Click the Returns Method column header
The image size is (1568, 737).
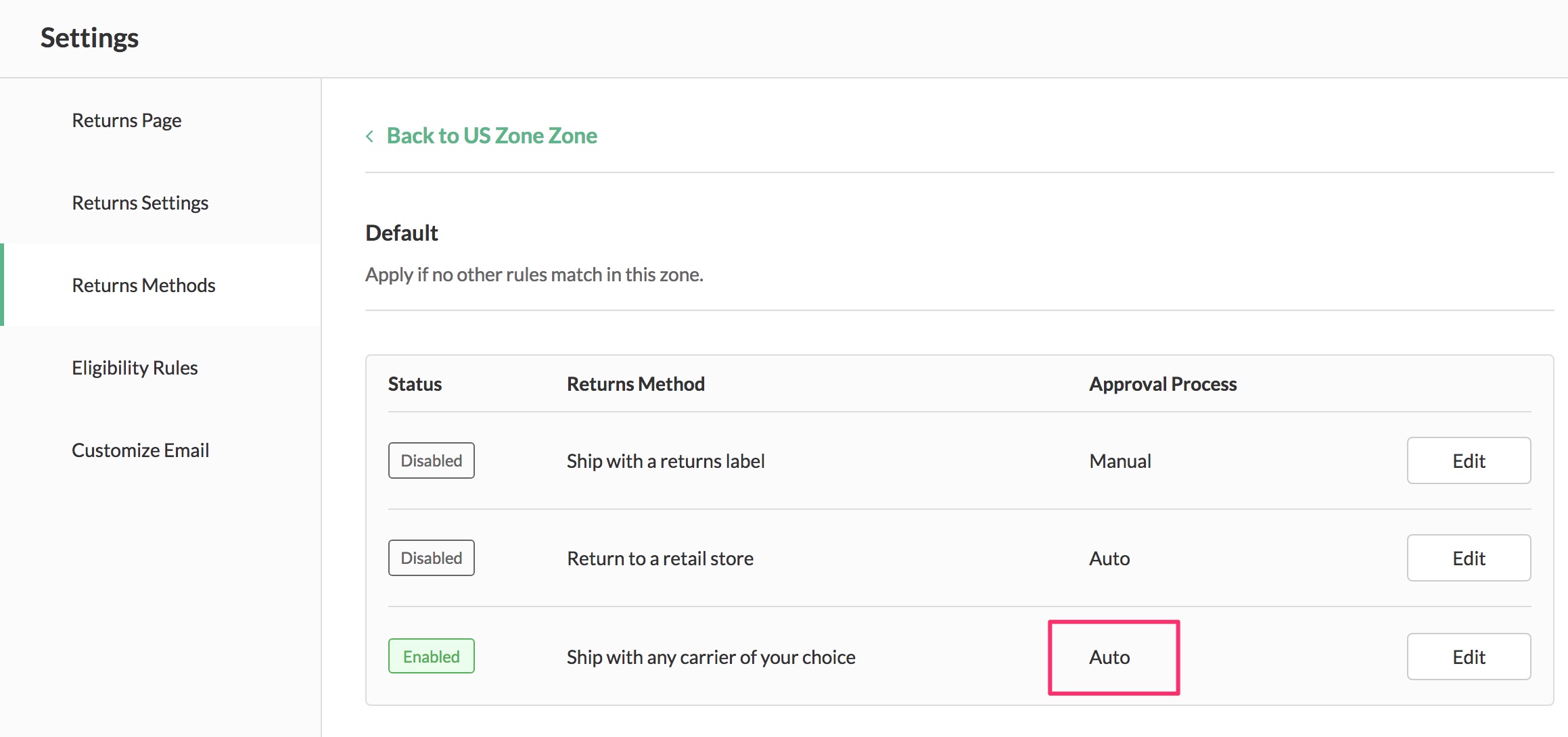(x=635, y=384)
